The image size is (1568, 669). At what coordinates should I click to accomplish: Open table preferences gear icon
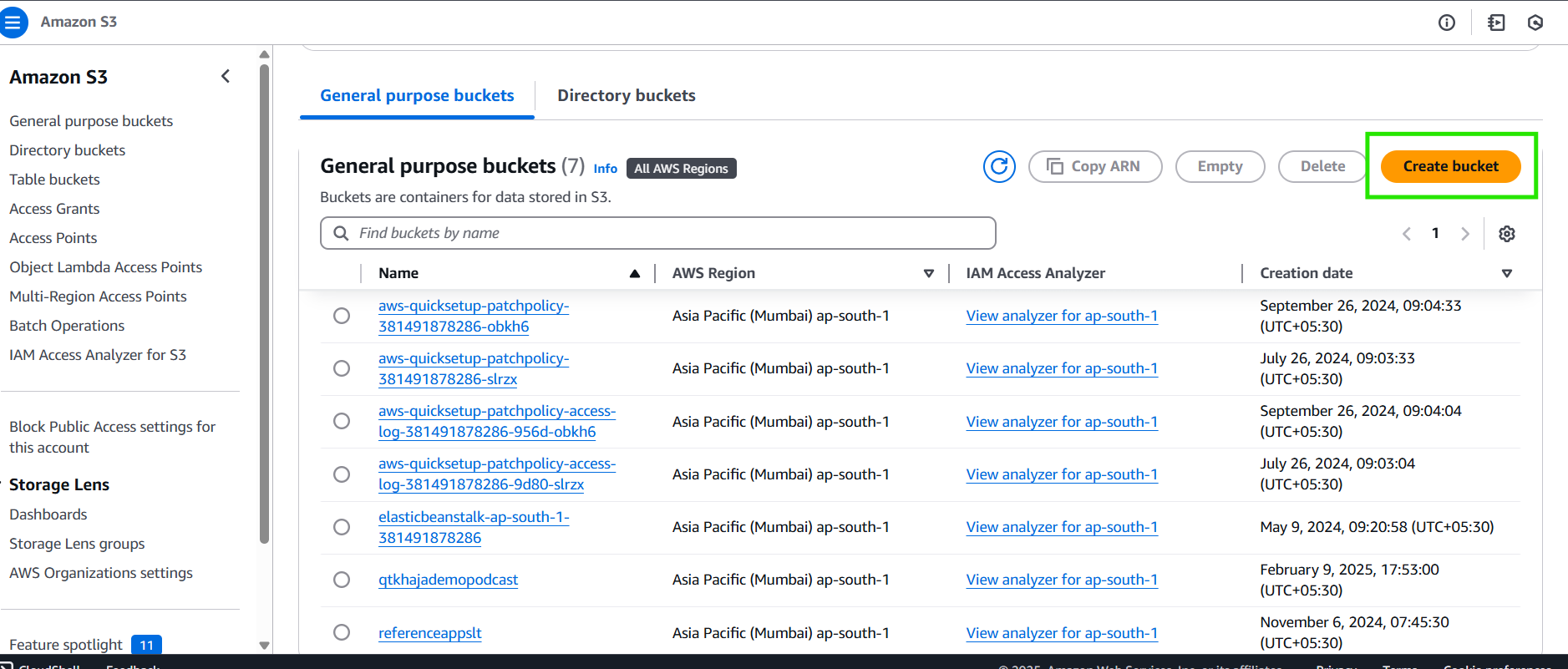1507,234
